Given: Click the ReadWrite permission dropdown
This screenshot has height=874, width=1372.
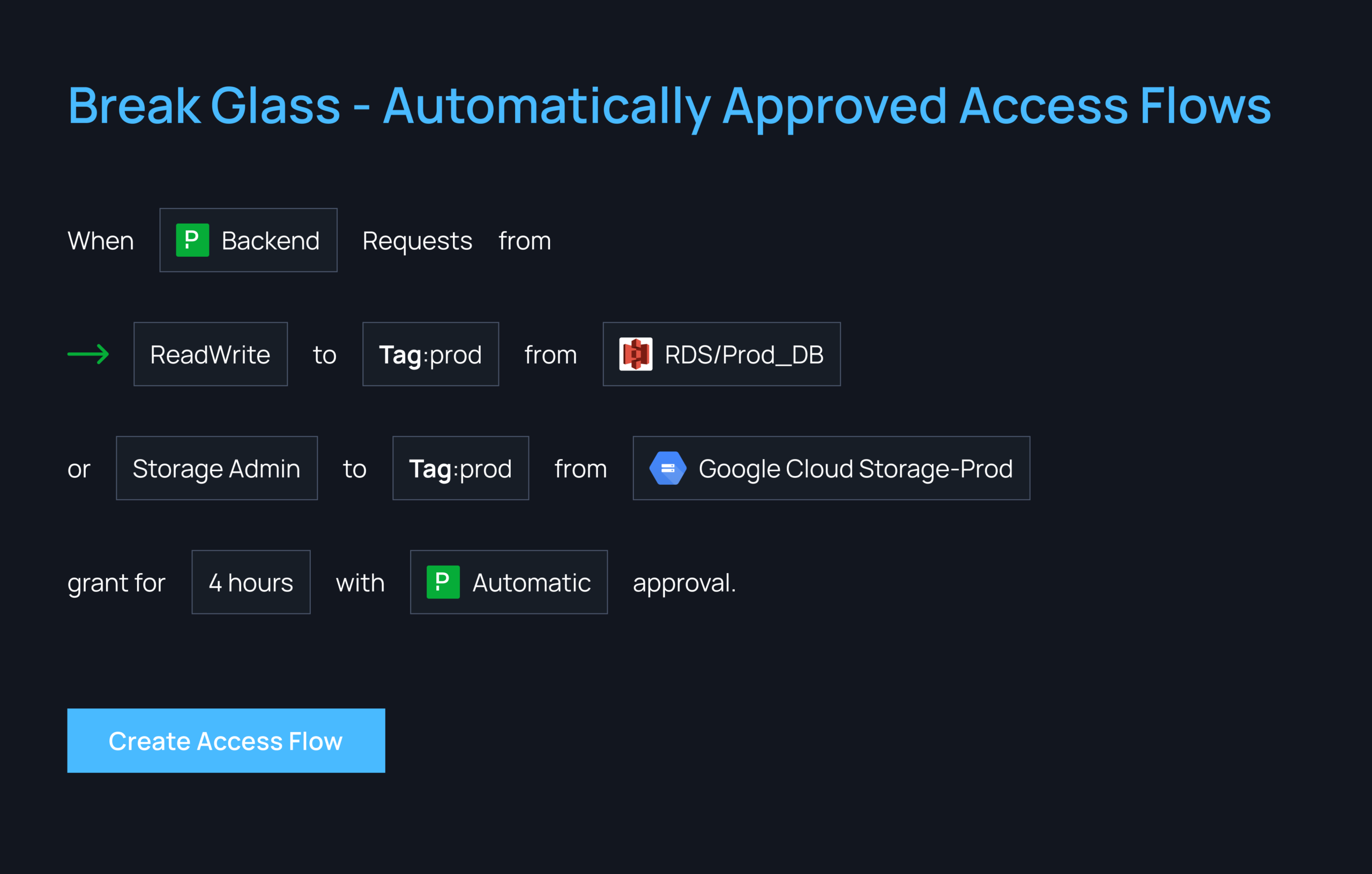Looking at the screenshot, I should (211, 354).
